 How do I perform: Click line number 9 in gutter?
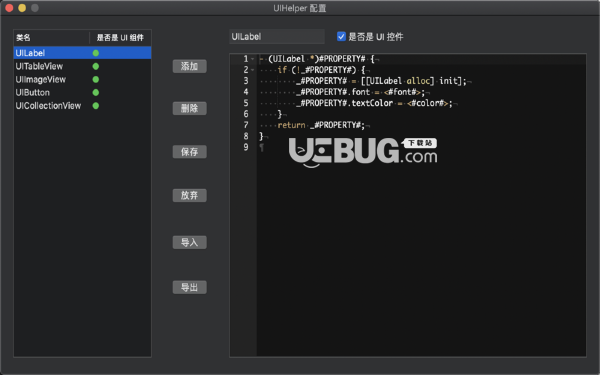[246, 147]
